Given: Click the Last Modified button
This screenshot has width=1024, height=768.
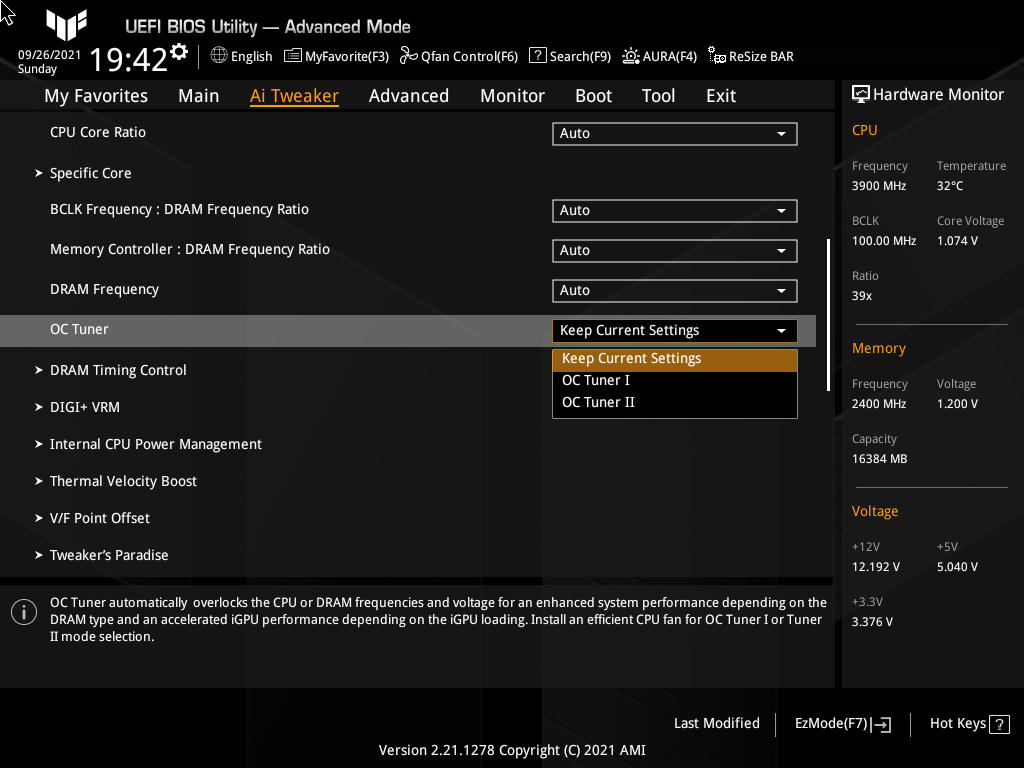Looking at the screenshot, I should point(717,723).
